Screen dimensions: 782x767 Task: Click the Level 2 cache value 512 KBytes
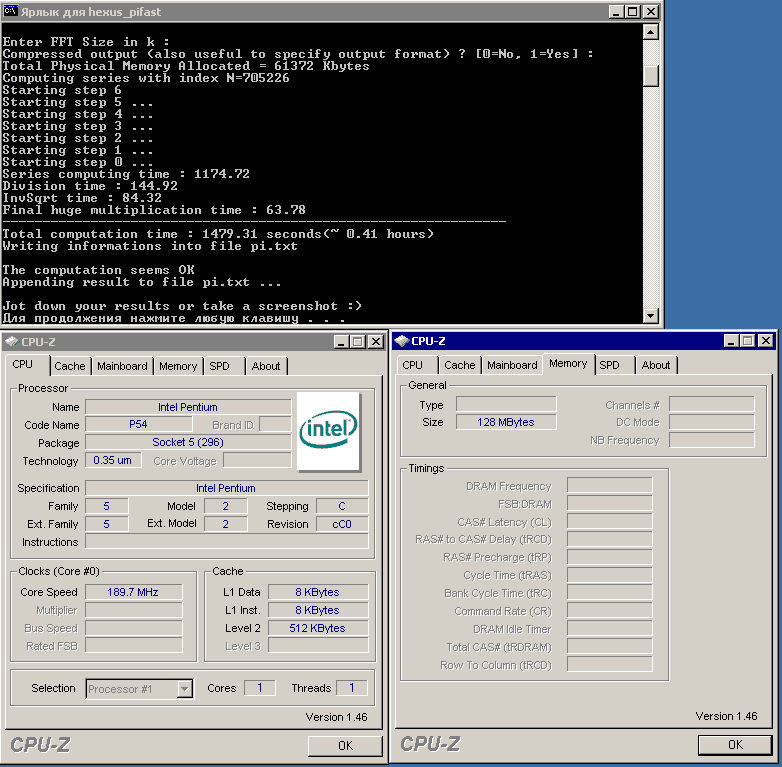pyautogui.click(x=318, y=628)
